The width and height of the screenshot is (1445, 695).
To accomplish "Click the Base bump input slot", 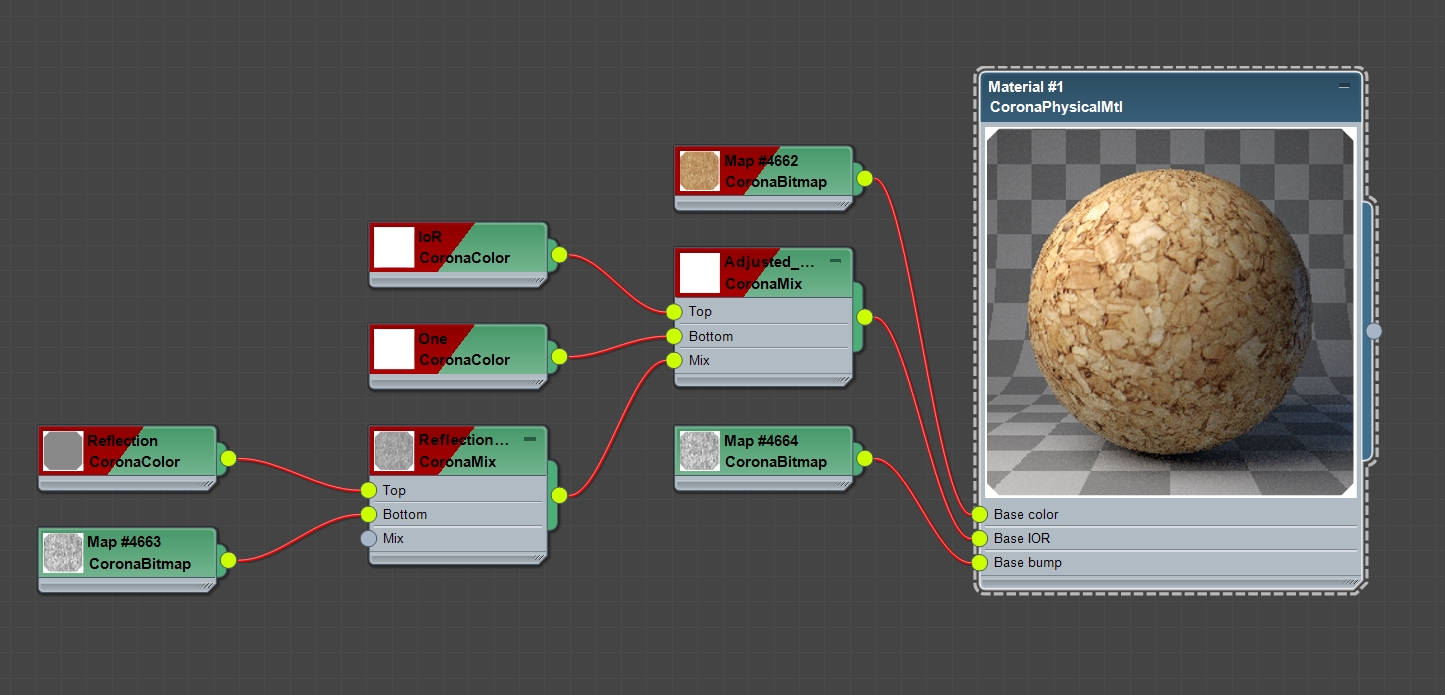I will 978,562.
